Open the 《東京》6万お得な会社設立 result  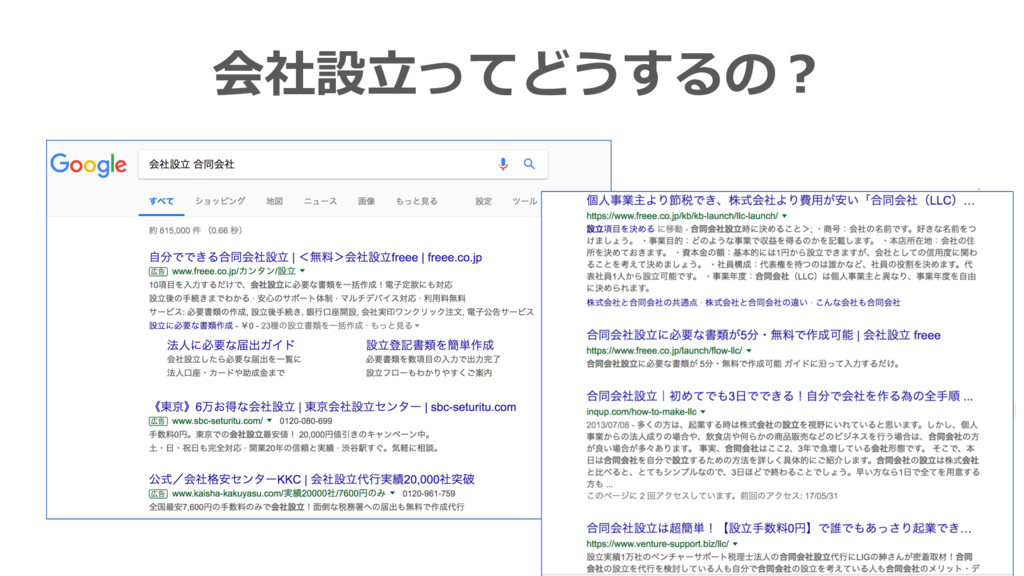tap(332, 407)
